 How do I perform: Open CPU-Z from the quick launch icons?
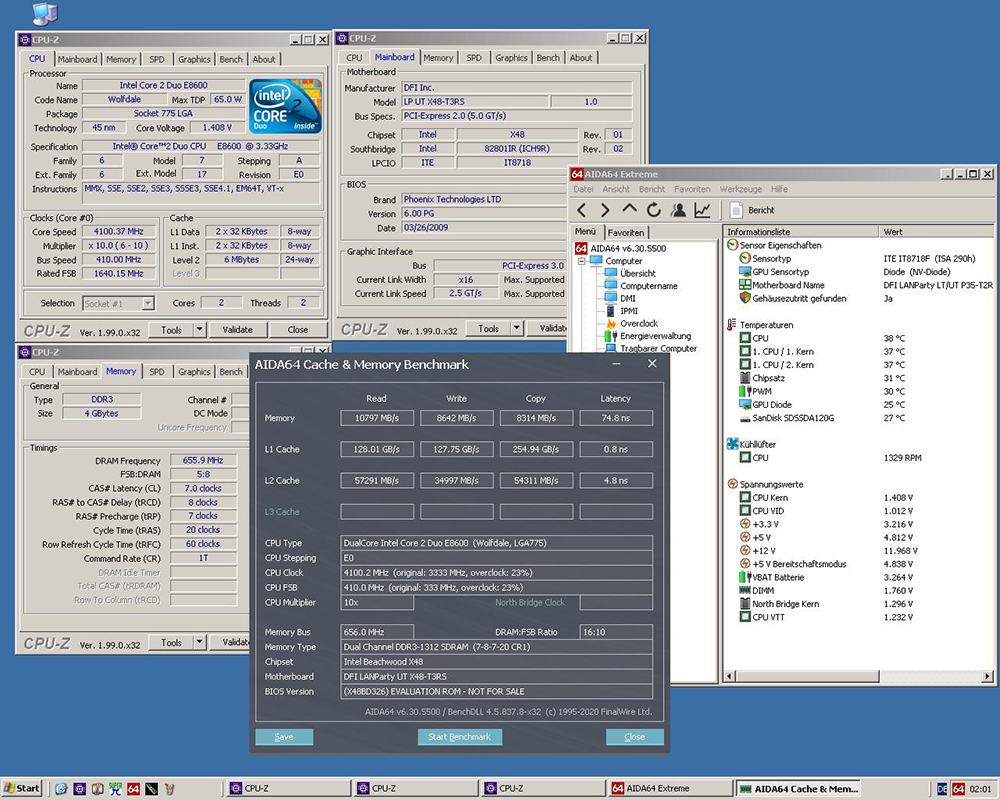point(79,789)
